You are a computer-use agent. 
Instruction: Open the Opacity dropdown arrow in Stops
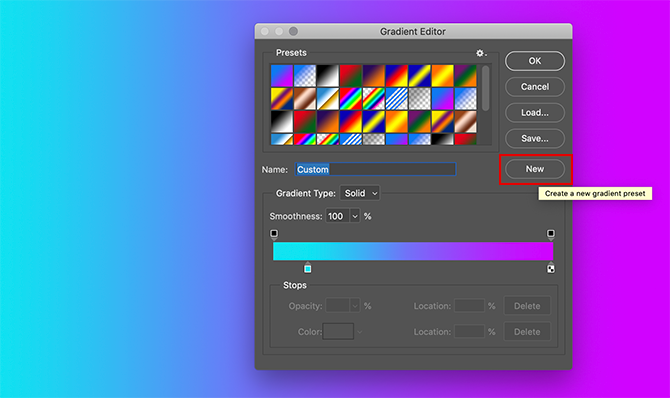[x=355, y=306]
